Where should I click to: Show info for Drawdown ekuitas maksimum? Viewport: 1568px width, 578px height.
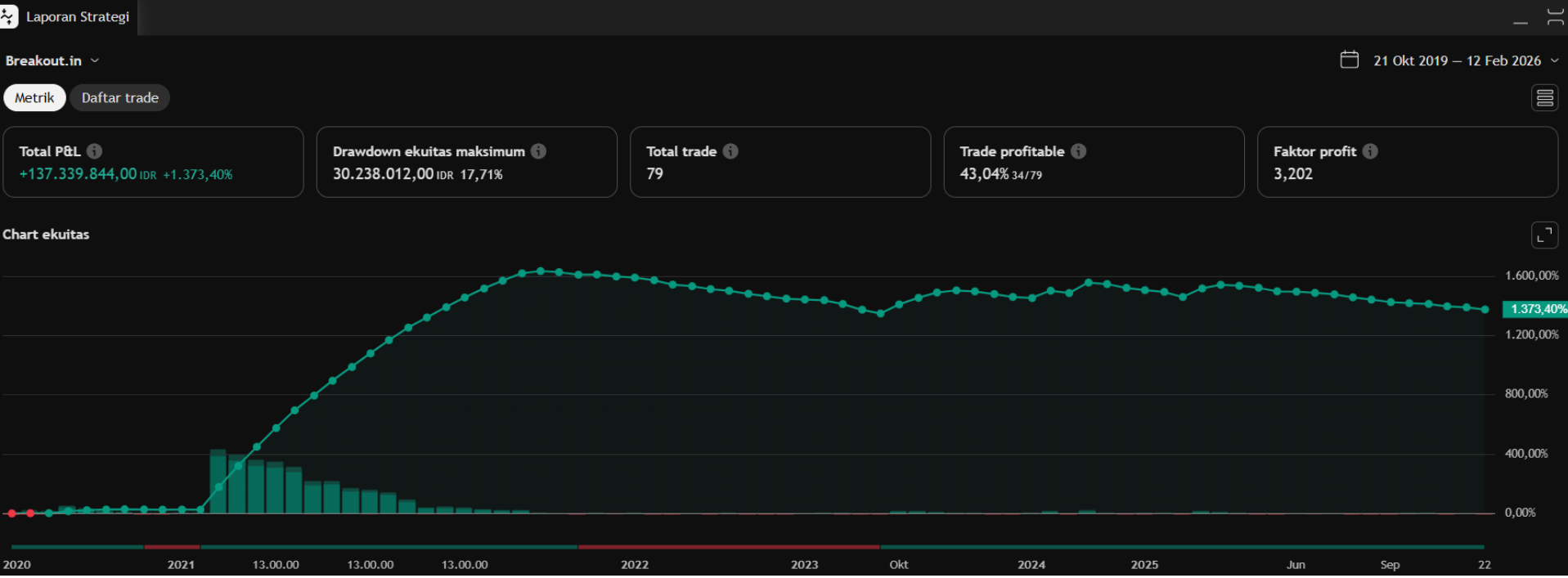pos(538,151)
